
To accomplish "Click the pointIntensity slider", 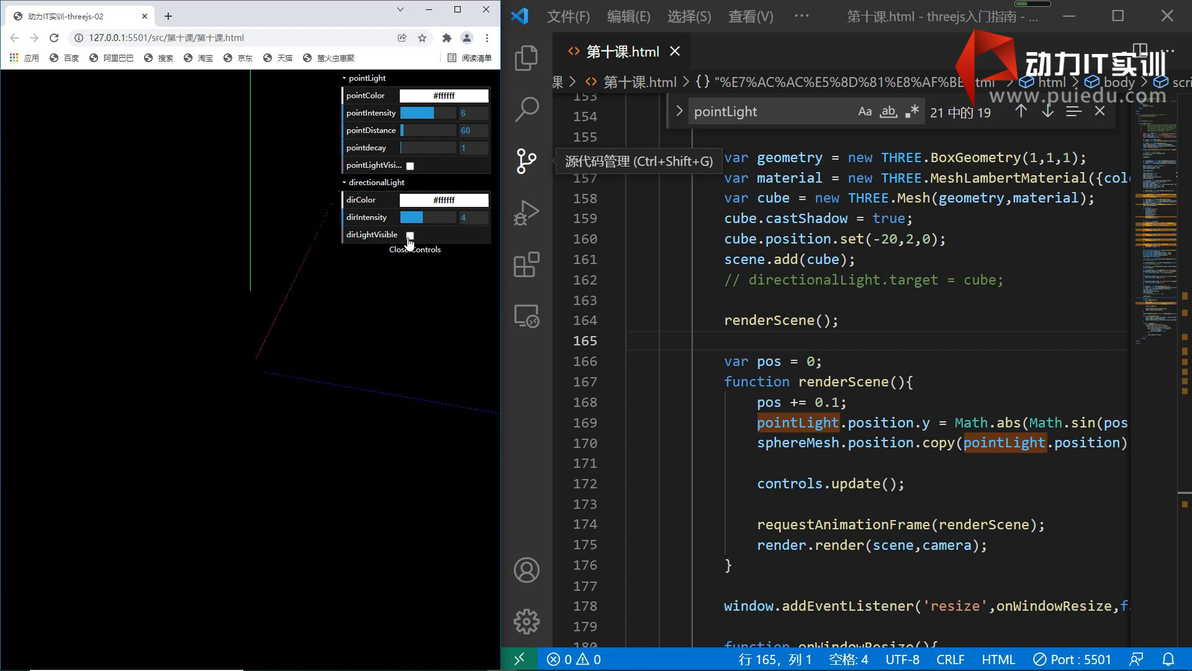I will [428, 113].
